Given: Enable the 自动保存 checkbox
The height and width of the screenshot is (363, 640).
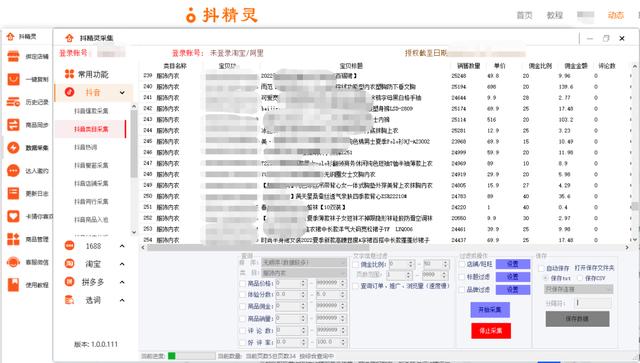Looking at the screenshot, I should 541,268.
